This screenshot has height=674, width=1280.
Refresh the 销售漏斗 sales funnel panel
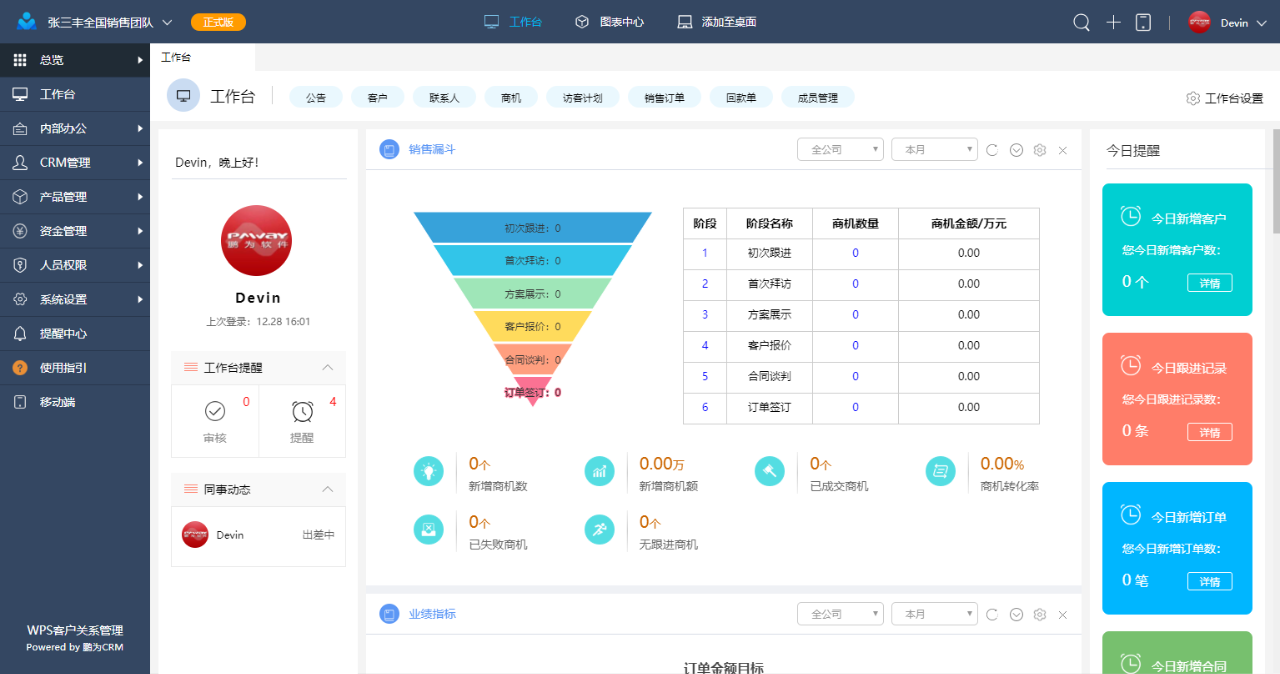tap(992, 150)
